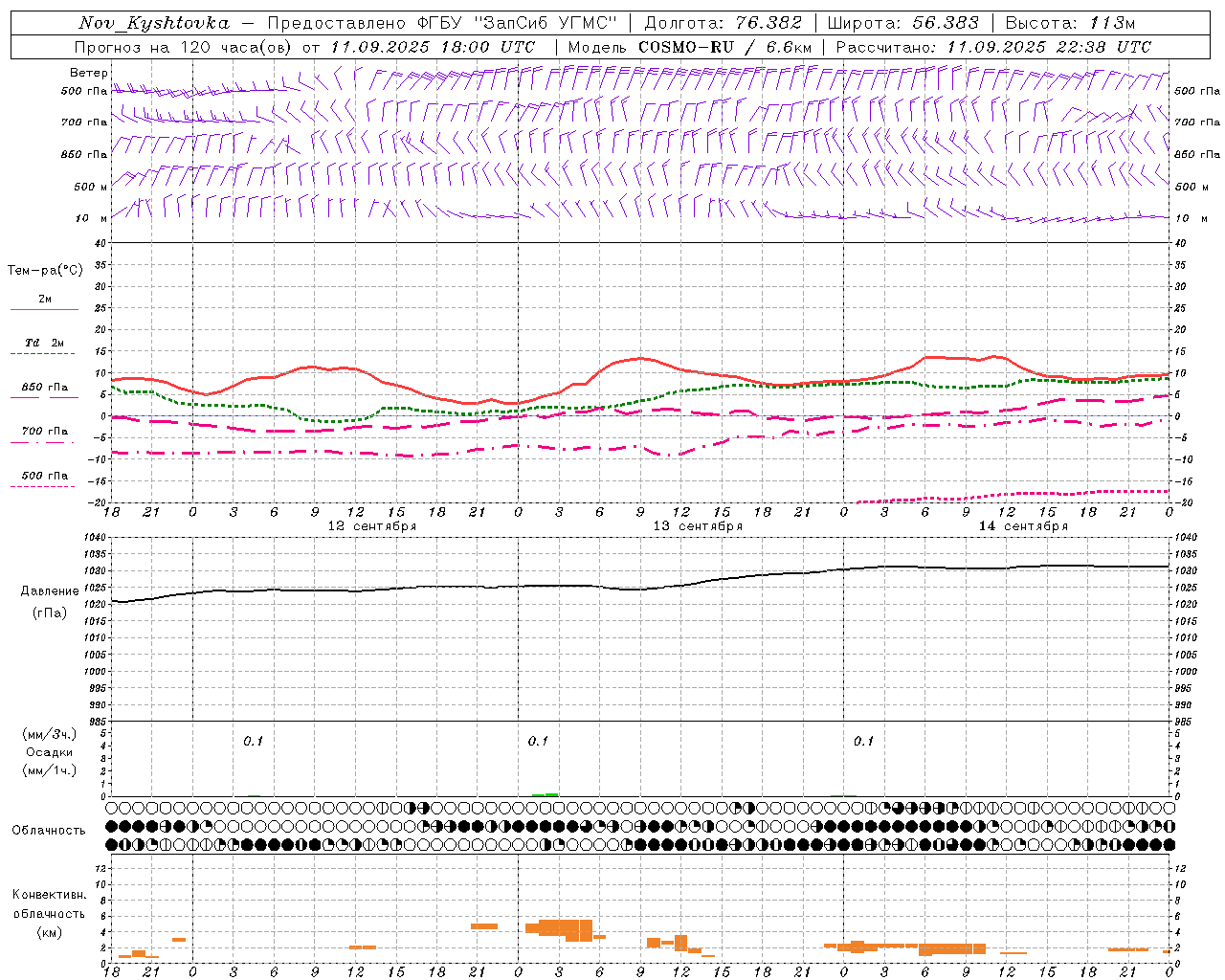
Task: Click the Высота: 113м value
Action: [1070, 23]
